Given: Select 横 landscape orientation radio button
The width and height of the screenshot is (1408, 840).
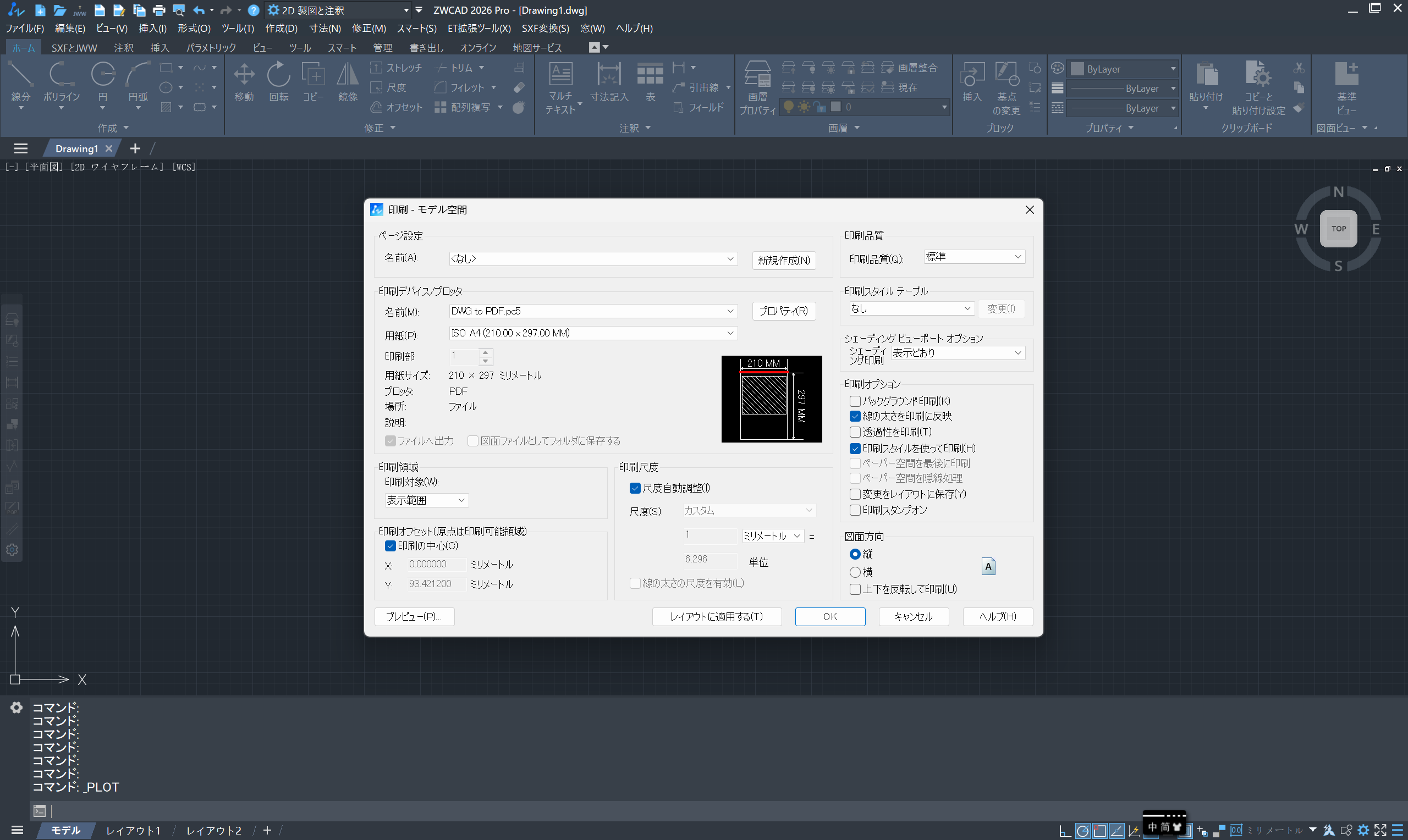Looking at the screenshot, I should (855, 572).
